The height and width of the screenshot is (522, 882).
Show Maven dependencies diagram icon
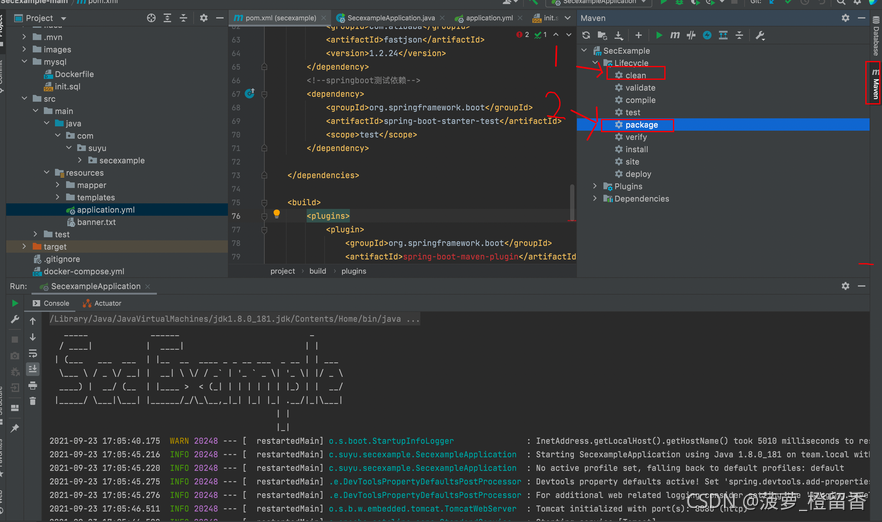723,35
